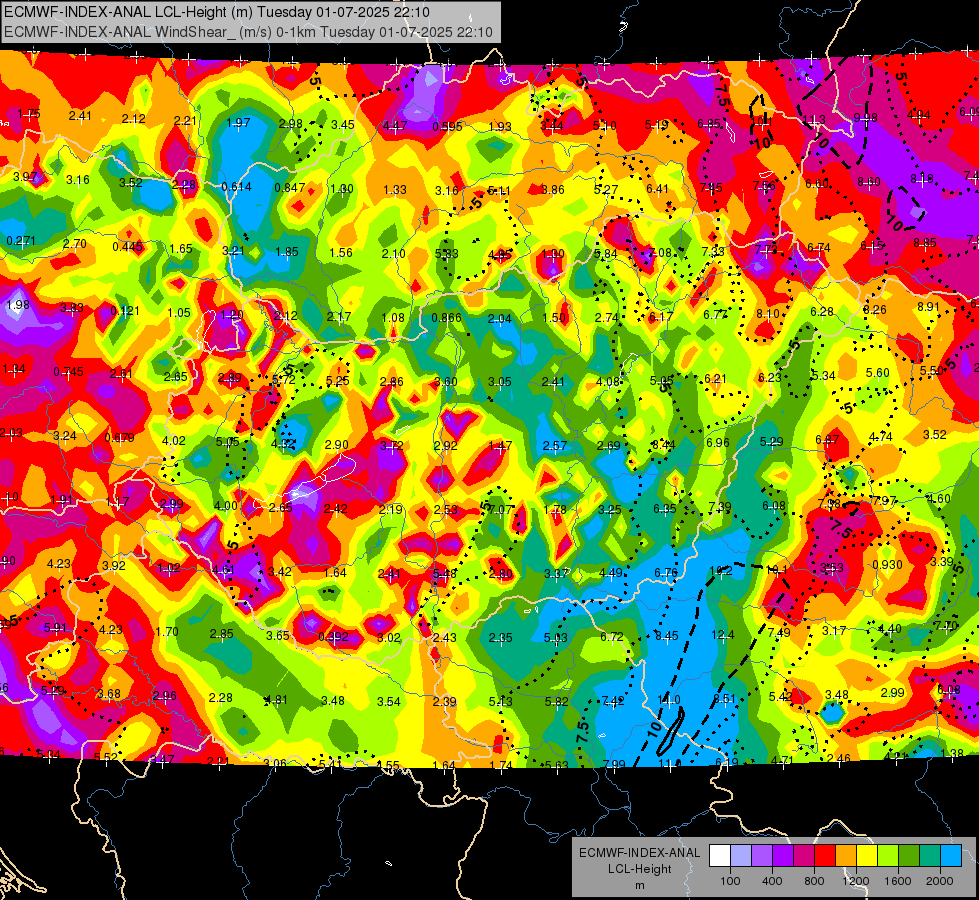Click the wind shear value 0.614
The width and height of the screenshot is (979, 900).
pos(237,187)
